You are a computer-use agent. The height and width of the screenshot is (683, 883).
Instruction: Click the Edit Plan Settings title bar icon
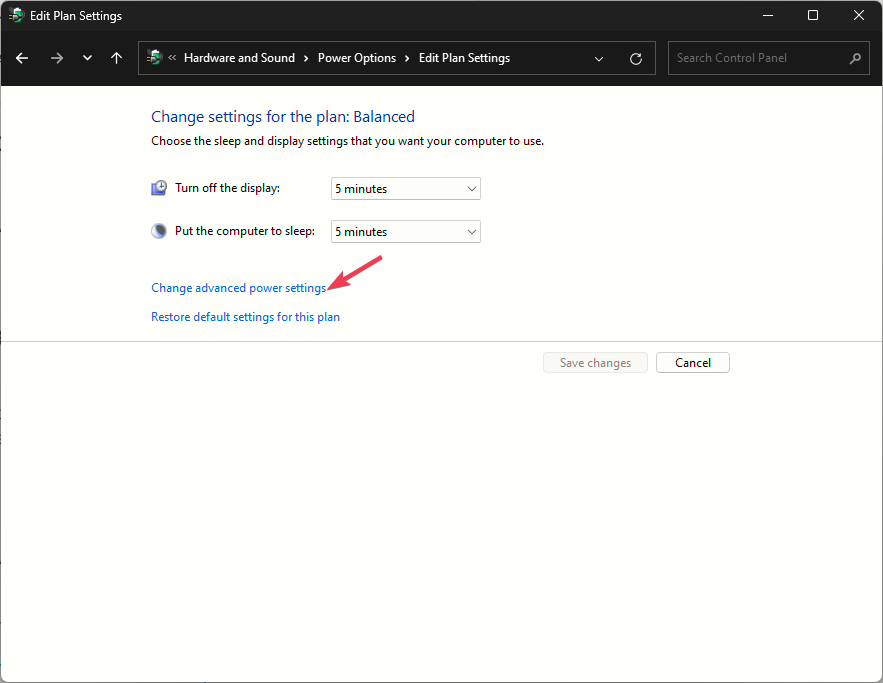(16, 16)
